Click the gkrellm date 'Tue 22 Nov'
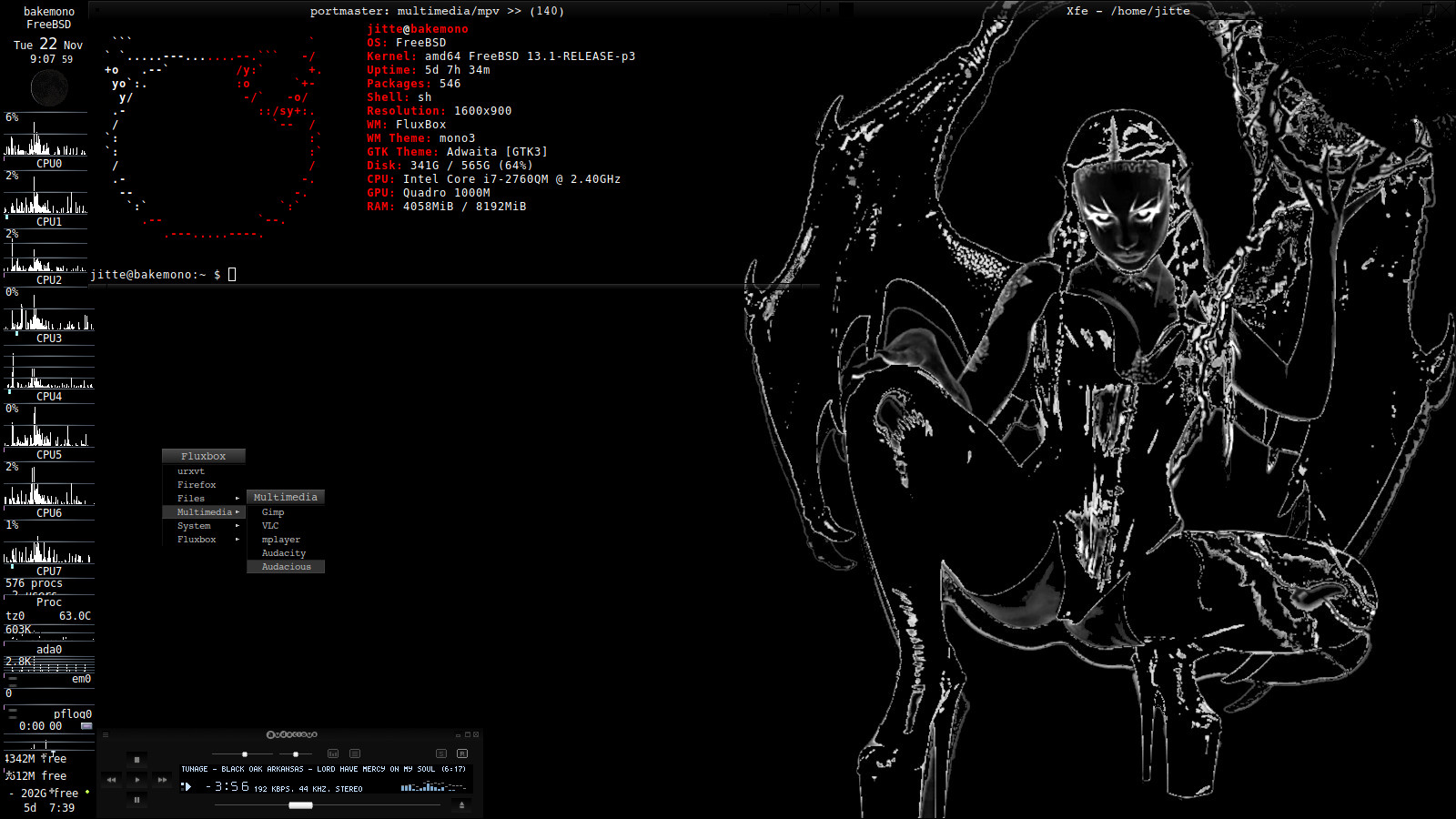This screenshot has height=819, width=1456. 48,44
